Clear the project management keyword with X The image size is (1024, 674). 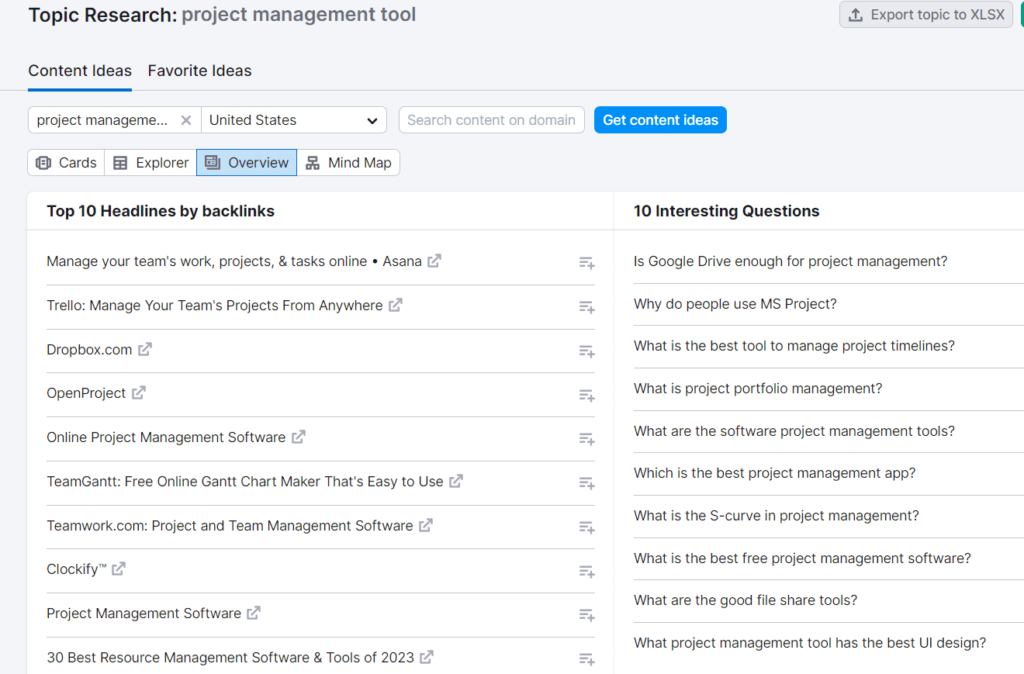point(186,120)
